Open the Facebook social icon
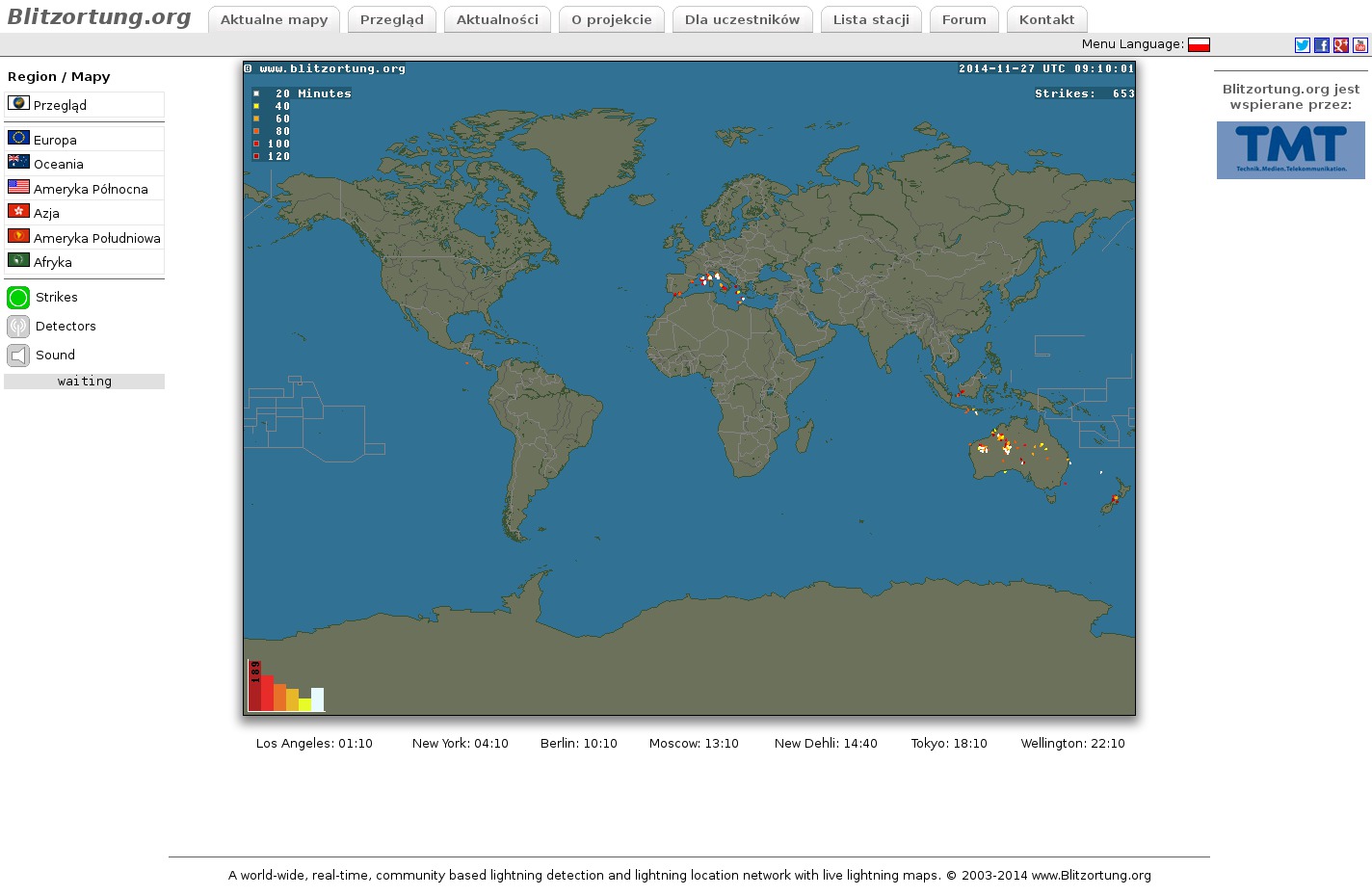The height and width of the screenshot is (896, 1372). tap(1321, 45)
